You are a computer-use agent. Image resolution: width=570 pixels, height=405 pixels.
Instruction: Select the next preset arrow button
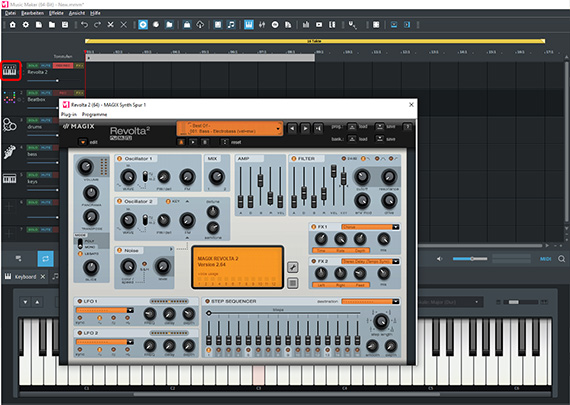click(305, 128)
